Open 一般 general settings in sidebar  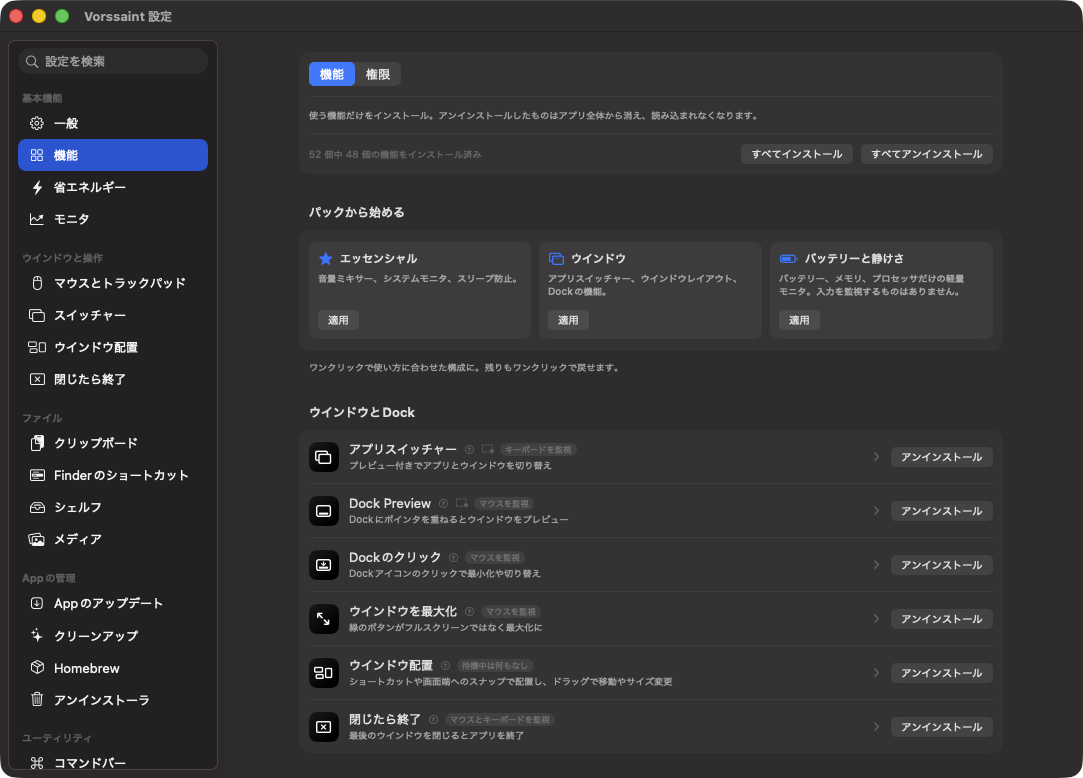(113, 123)
